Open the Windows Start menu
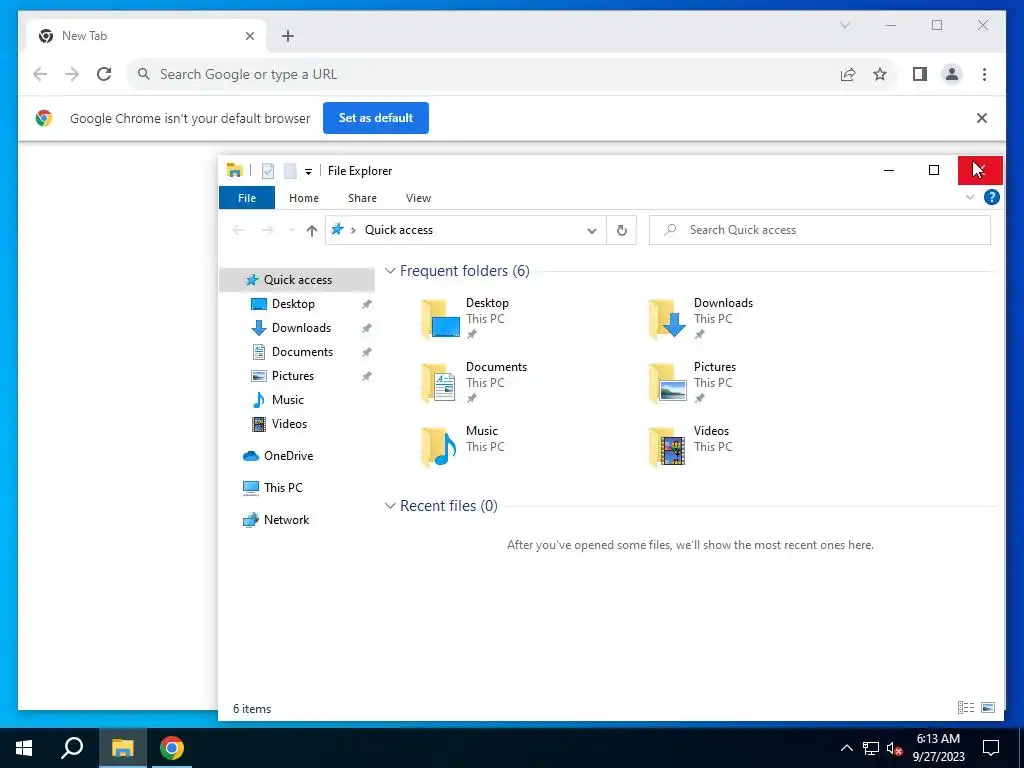Viewport: 1024px width, 768px height. [x=24, y=748]
